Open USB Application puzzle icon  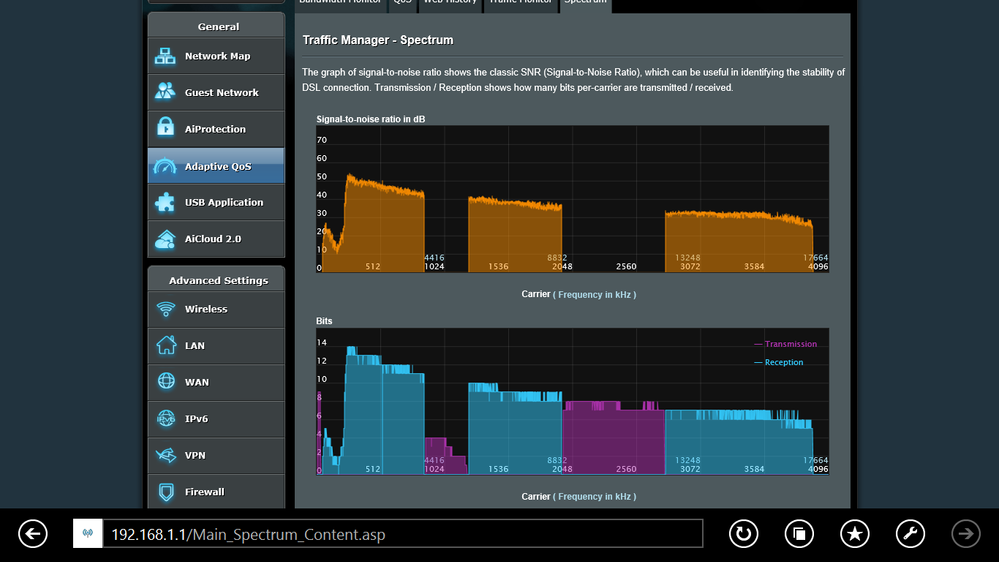click(165, 202)
